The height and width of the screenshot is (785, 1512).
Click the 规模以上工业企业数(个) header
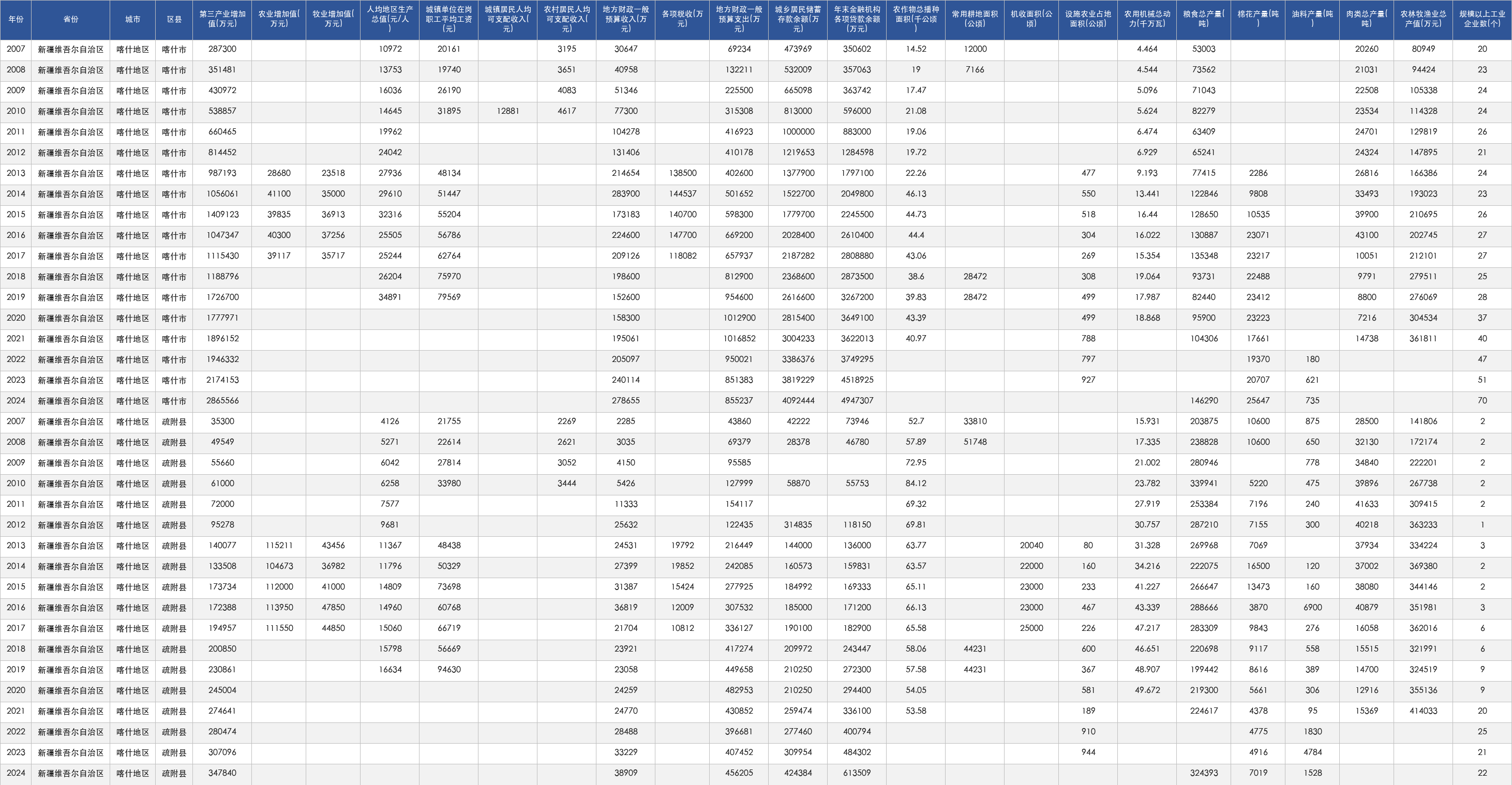pos(1482,19)
